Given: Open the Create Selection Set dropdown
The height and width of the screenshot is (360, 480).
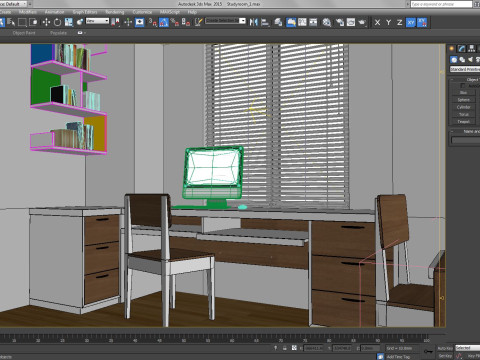Looking at the screenshot, I should (225, 21).
